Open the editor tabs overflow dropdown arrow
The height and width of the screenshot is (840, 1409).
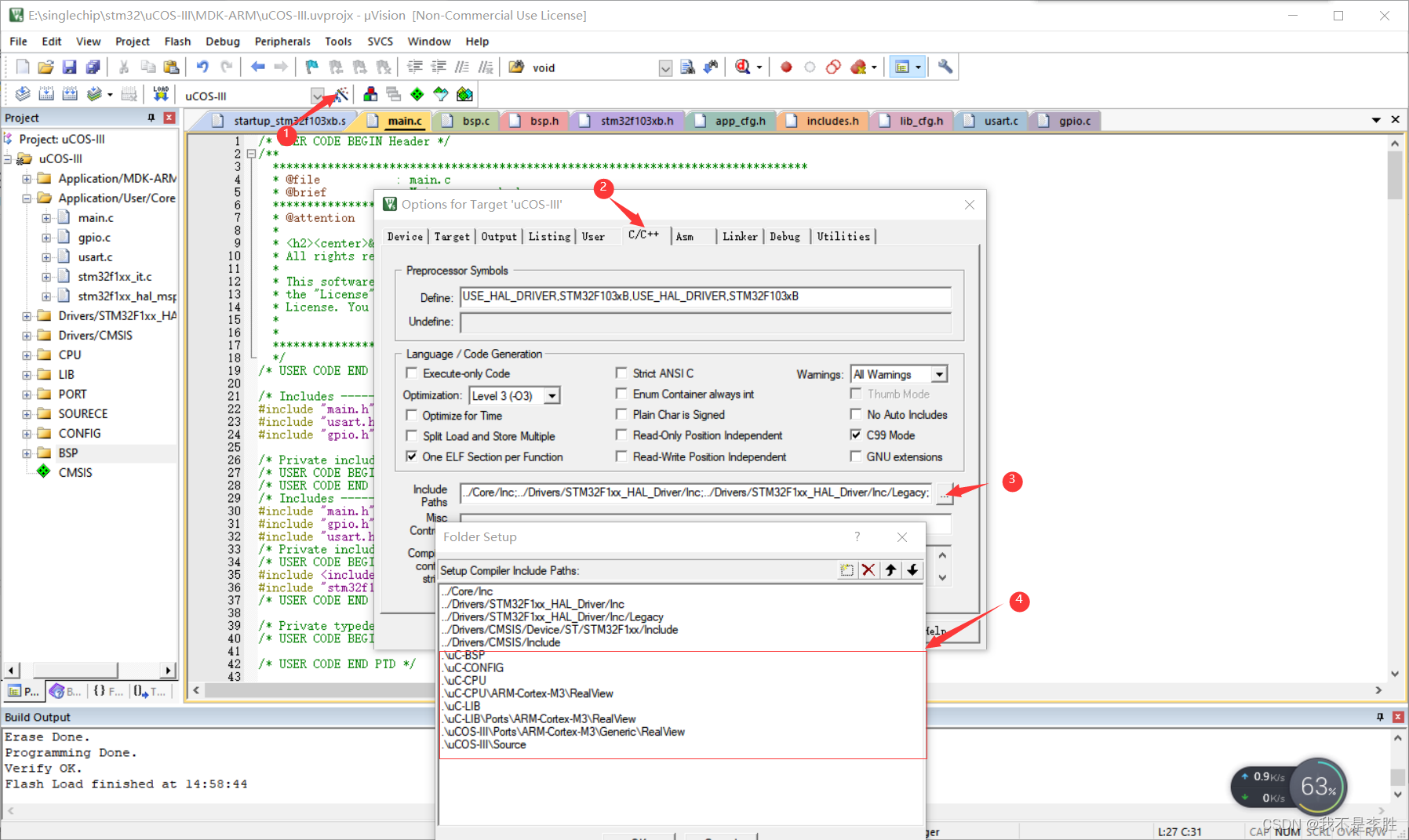tap(1376, 120)
